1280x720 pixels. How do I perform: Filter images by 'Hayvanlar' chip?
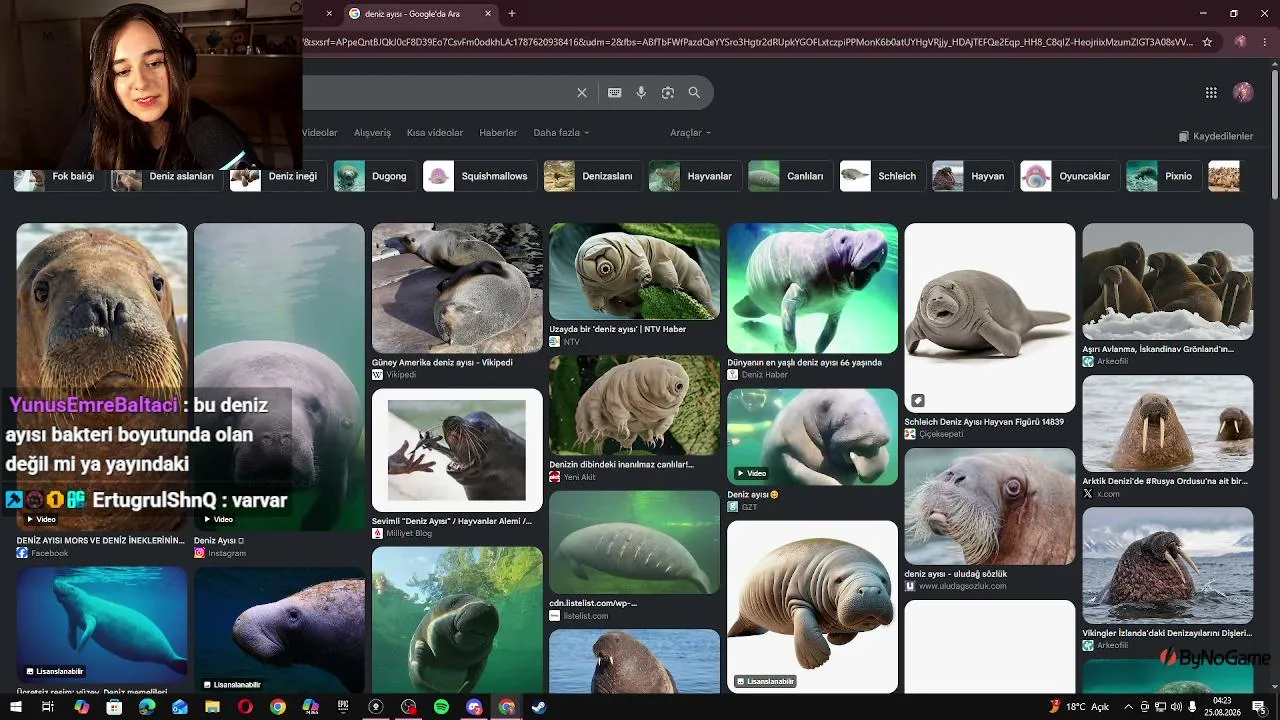pos(695,176)
